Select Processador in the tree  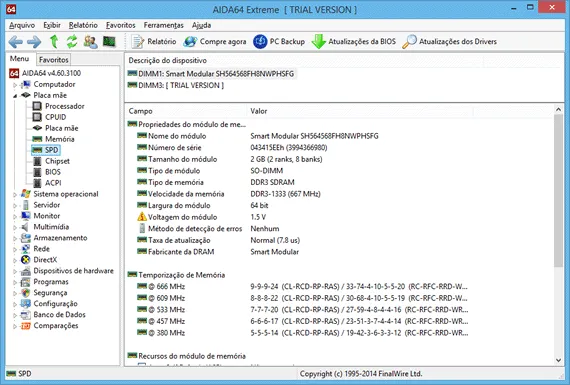click(59, 106)
